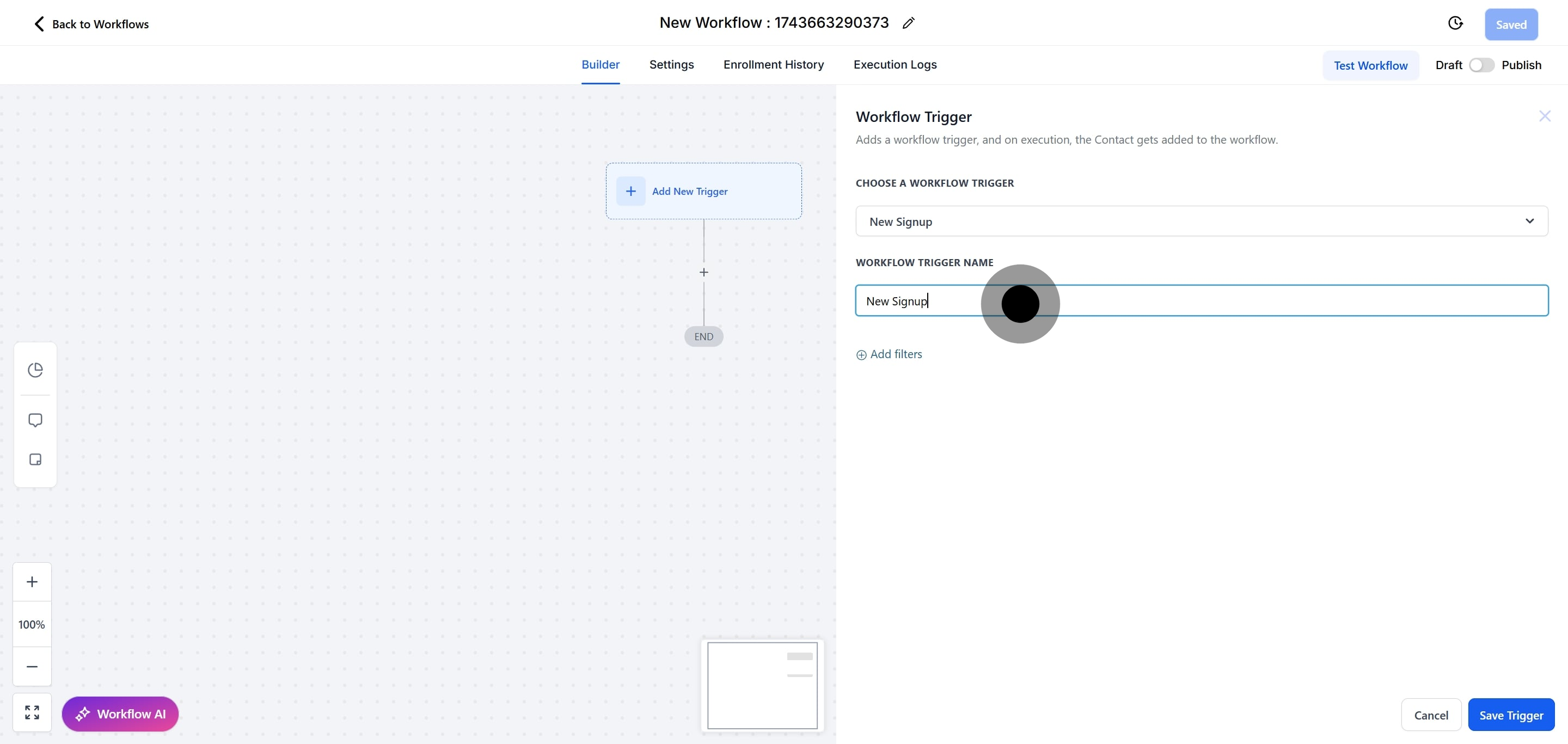Fit canvas to fullscreen view icon
The image size is (1568, 744).
(x=32, y=712)
